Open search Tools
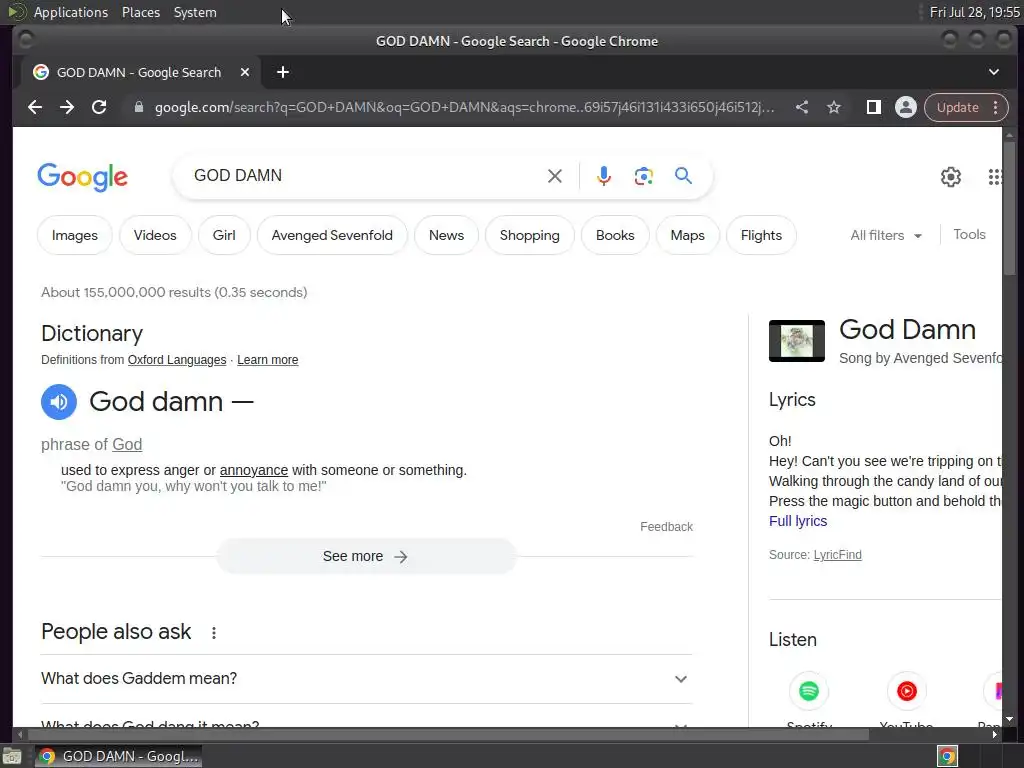This screenshot has height=768, width=1024. [x=969, y=234]
